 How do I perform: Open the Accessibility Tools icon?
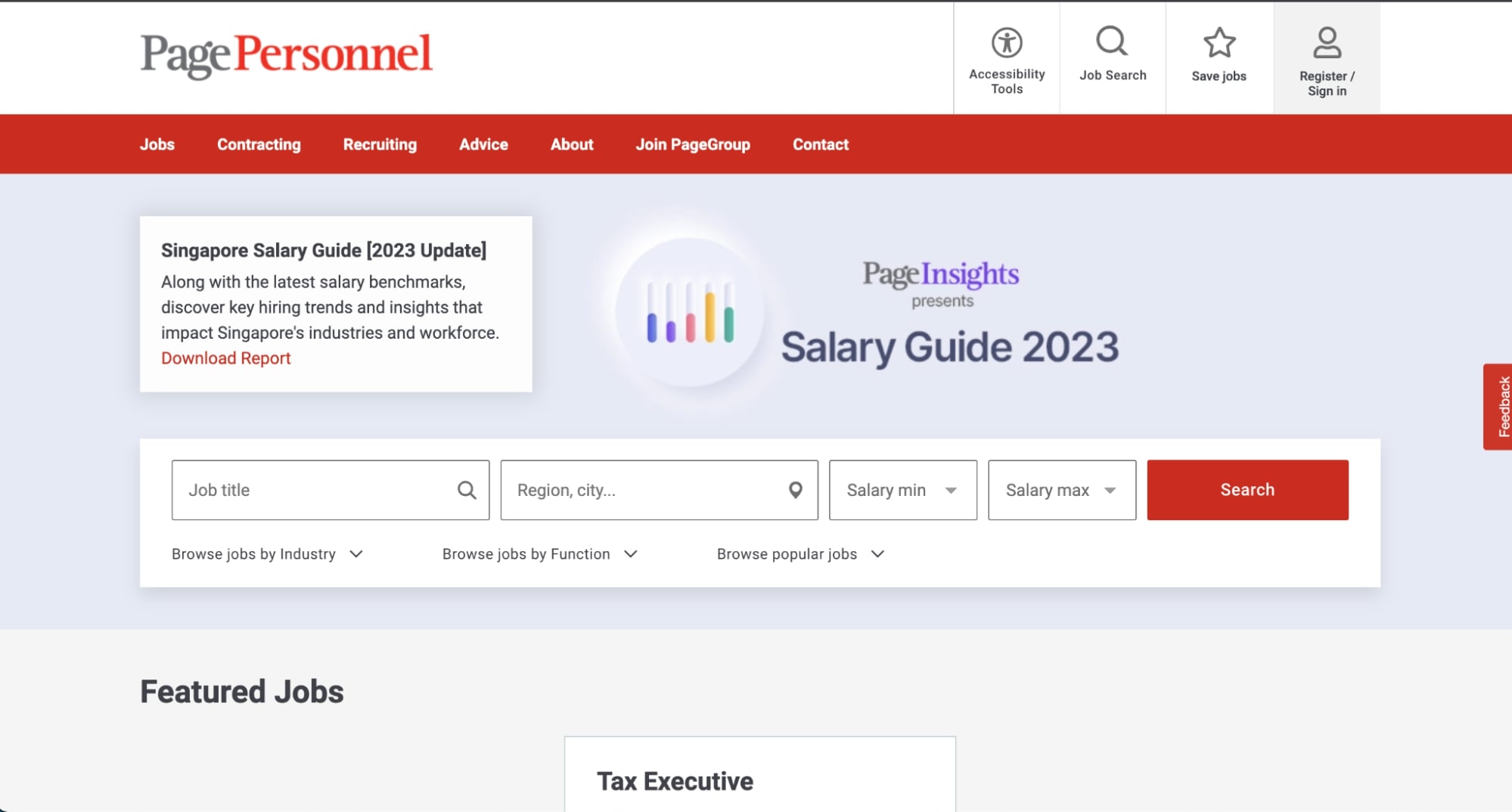pos(1007,43)
